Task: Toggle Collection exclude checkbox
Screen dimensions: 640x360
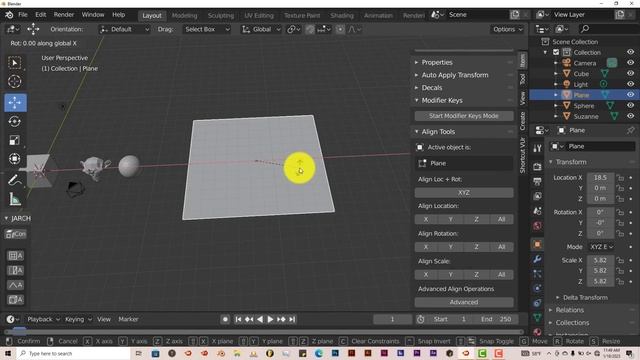Action: point(556,52)
